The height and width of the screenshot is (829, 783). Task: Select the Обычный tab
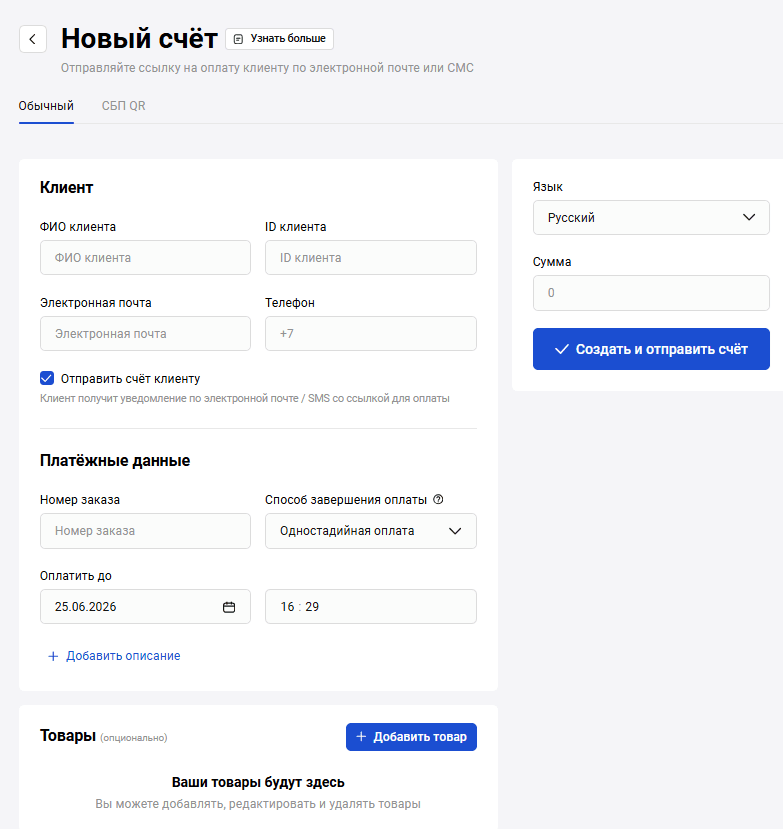coord(46,106)
